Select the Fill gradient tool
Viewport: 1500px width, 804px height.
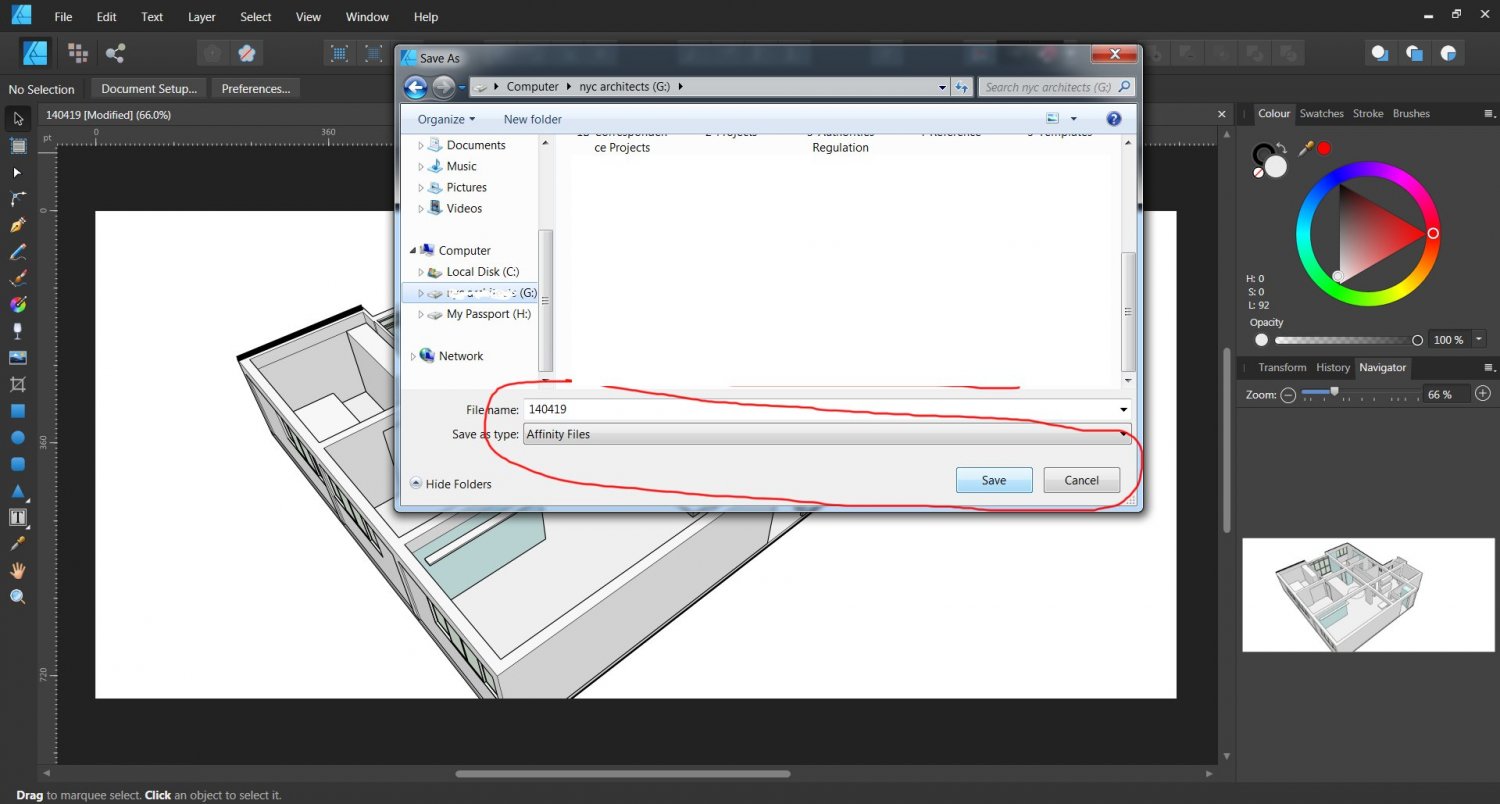click(18, 305)
